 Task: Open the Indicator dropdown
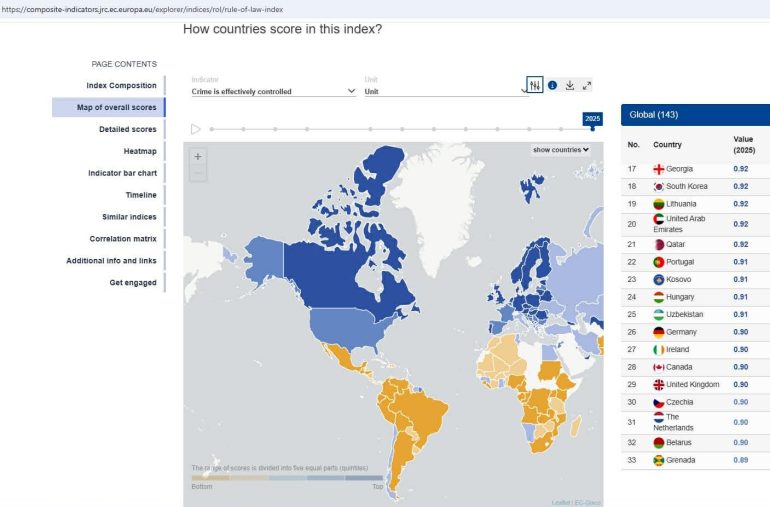273,91
